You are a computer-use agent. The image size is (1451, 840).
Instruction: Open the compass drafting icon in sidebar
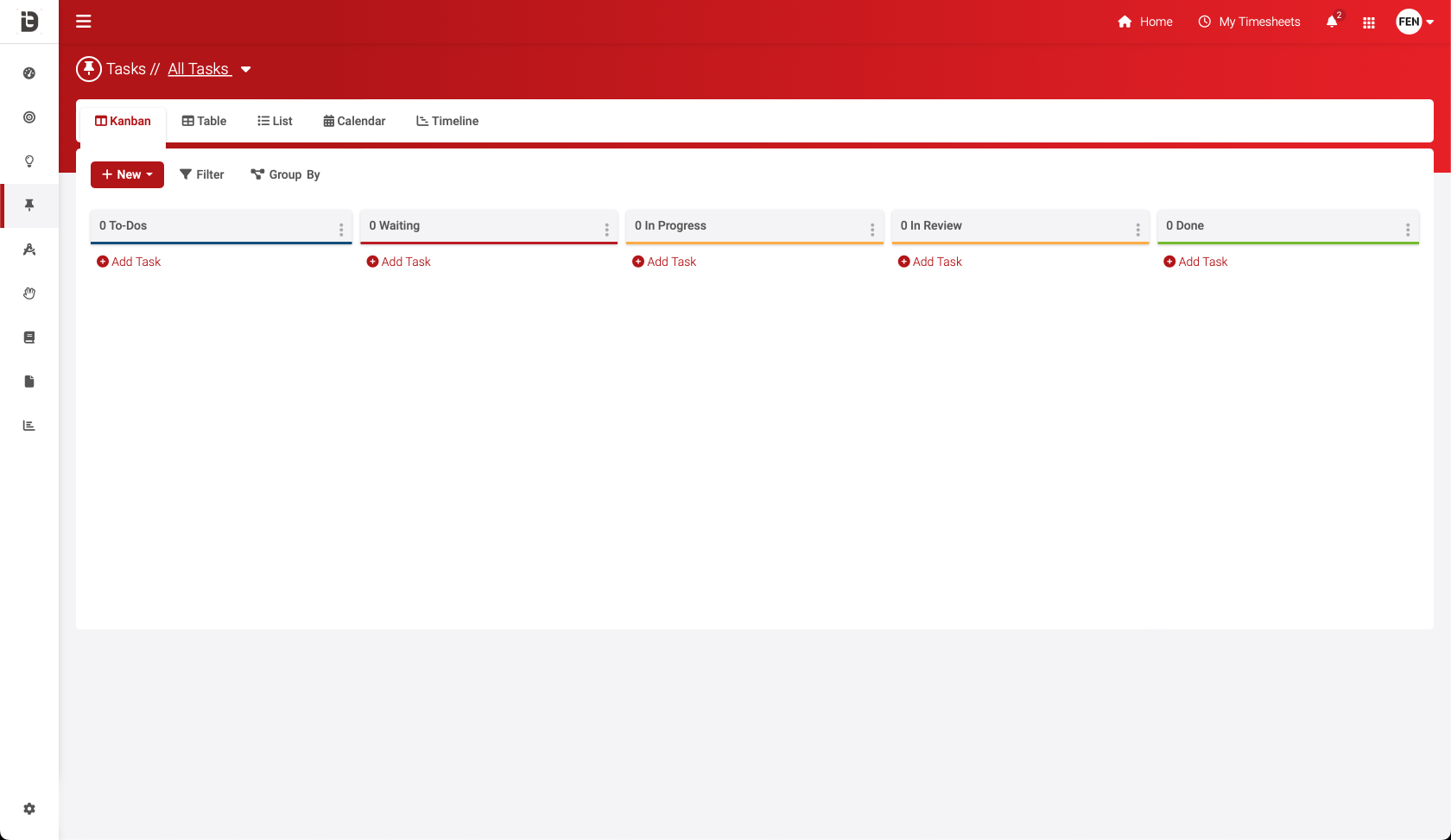click(29, 249)
